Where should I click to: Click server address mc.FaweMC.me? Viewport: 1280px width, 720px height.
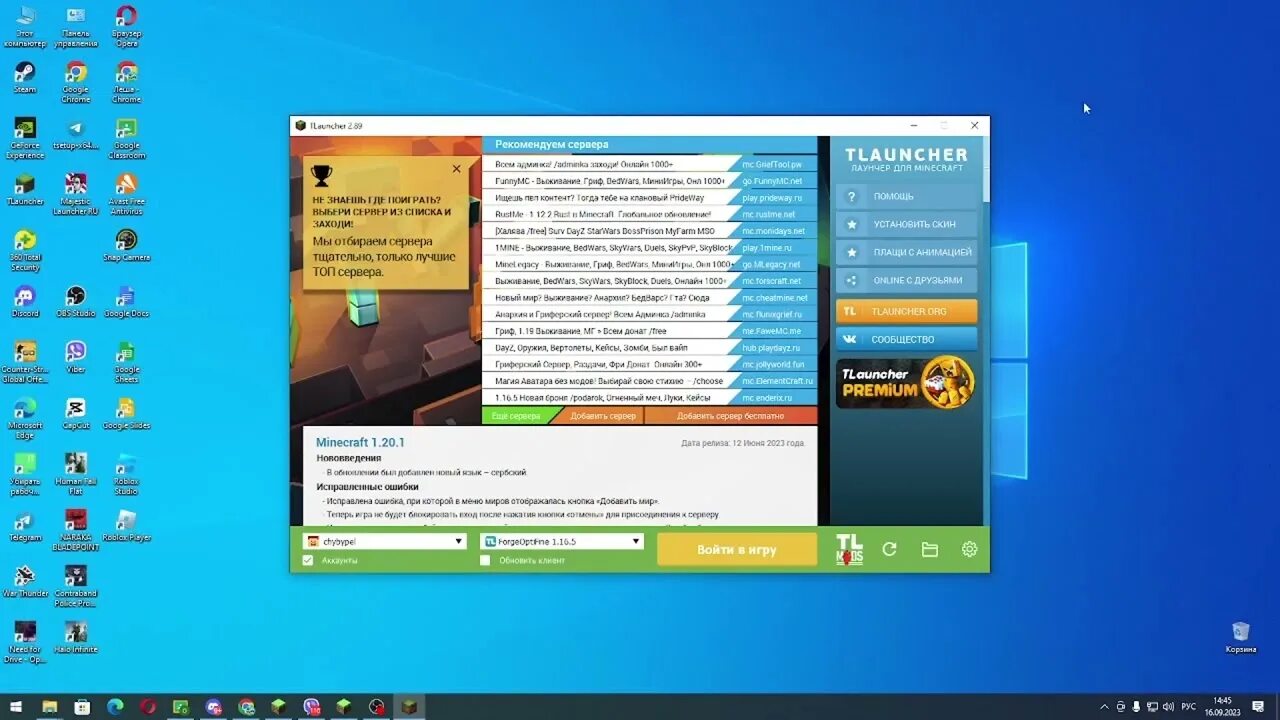[x=771, y=331]
